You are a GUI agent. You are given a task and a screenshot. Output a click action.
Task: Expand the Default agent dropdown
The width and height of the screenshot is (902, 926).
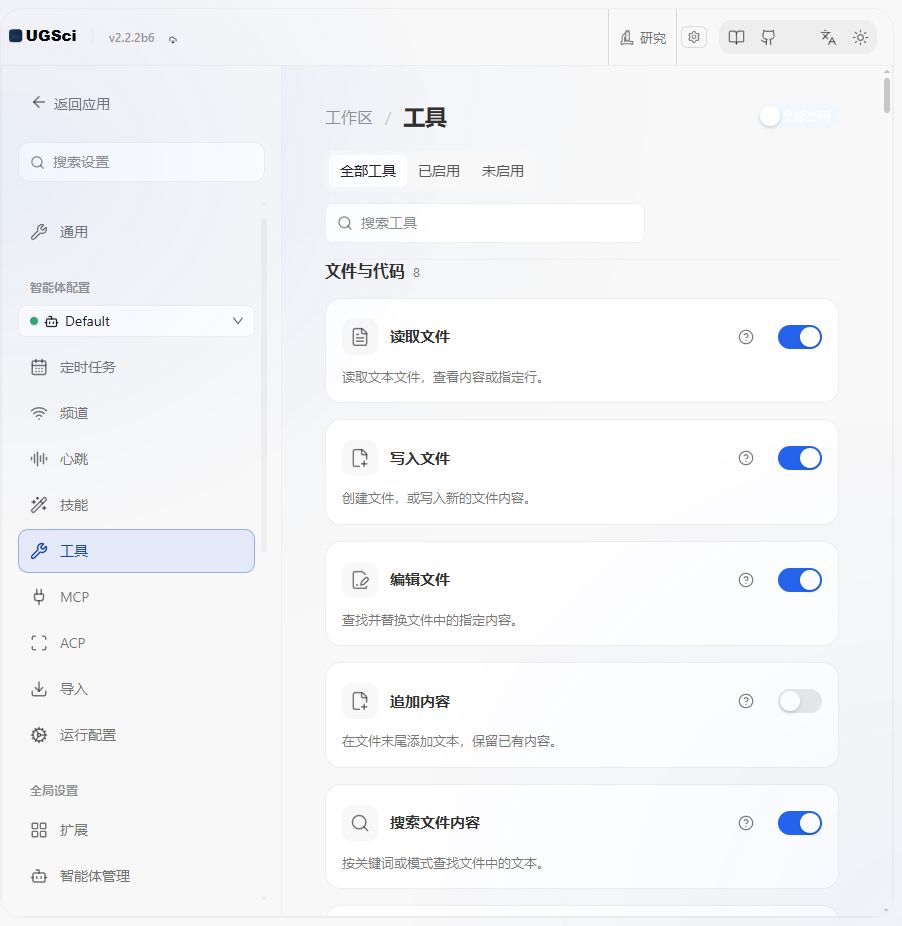pyautogui.click(x=136, y=321)
